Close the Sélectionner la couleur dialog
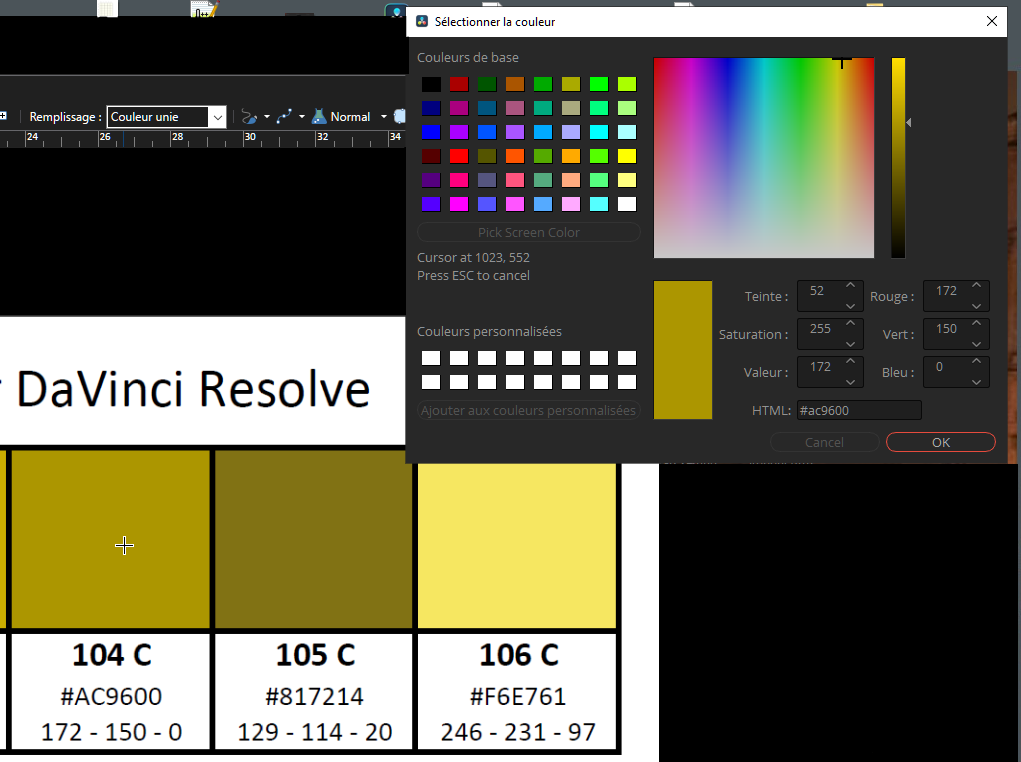 point(991,21)
